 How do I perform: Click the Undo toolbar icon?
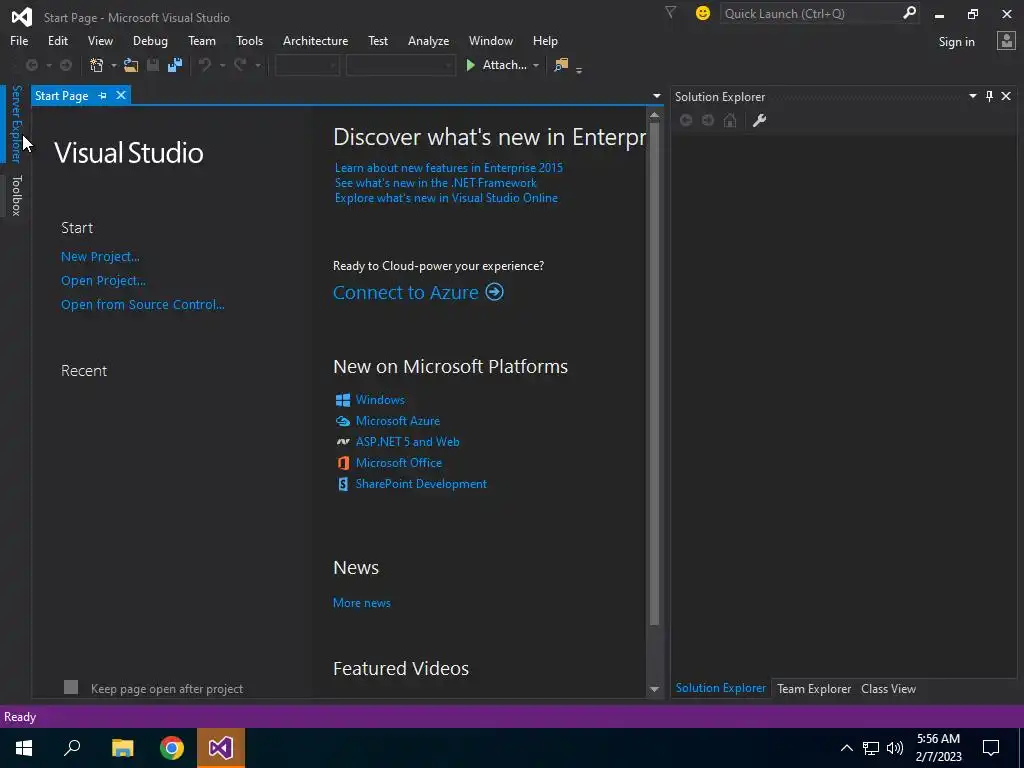(205, 65)
